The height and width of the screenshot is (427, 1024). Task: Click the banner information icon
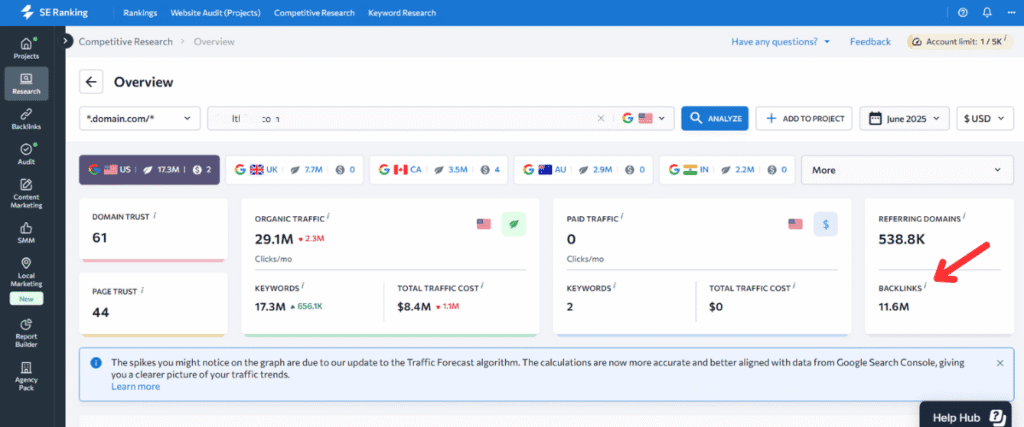tap(96, 362)
